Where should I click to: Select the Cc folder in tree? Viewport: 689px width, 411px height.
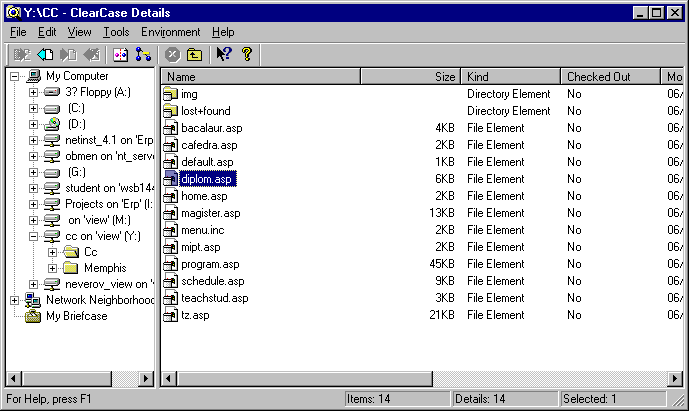90,252
